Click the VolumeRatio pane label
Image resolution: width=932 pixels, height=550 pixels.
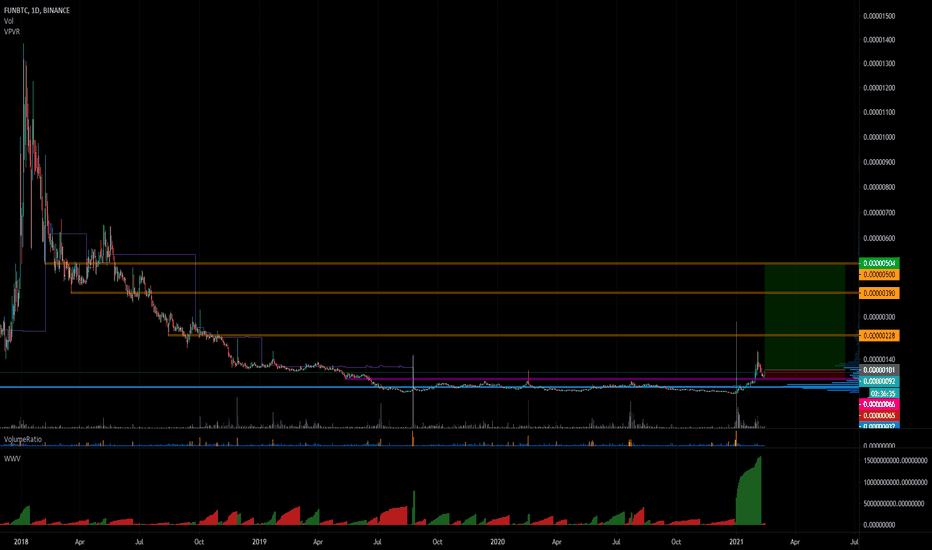point(23,439)
